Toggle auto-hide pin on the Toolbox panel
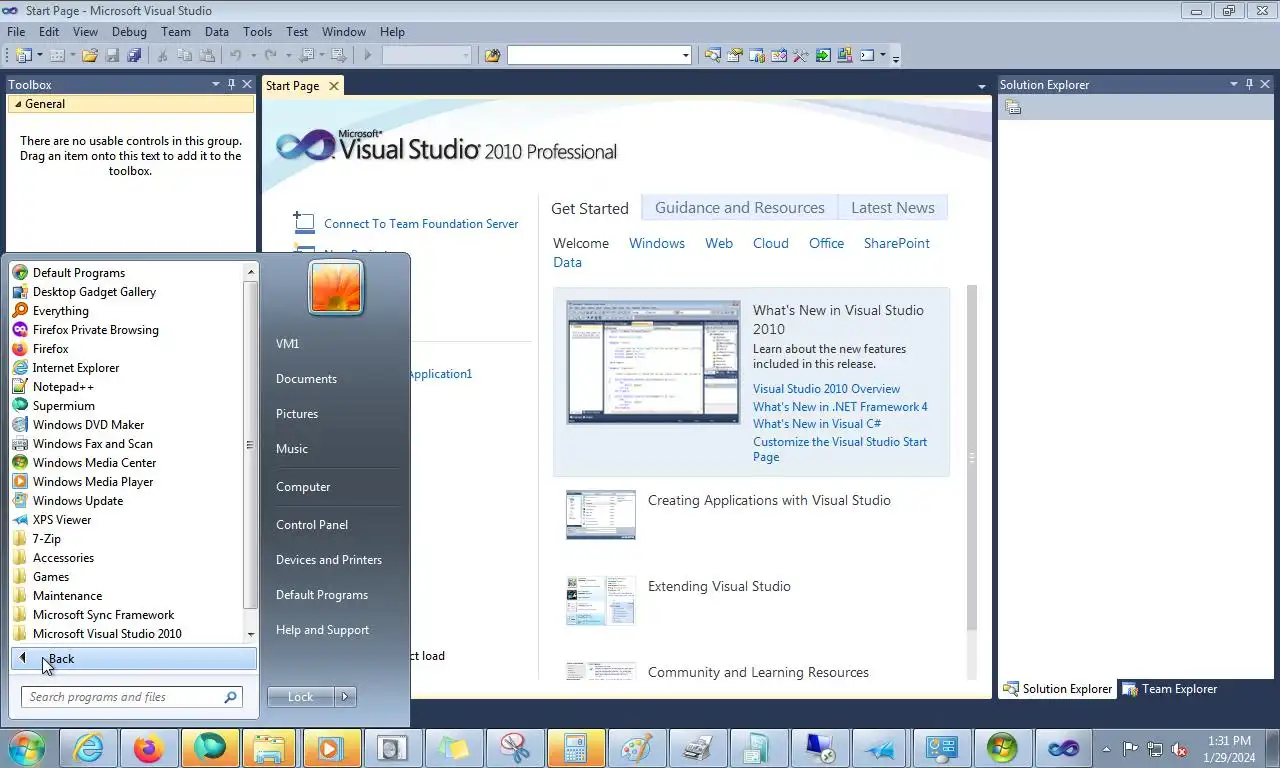This screenshot has height=768, width=1280. (231, 85)
